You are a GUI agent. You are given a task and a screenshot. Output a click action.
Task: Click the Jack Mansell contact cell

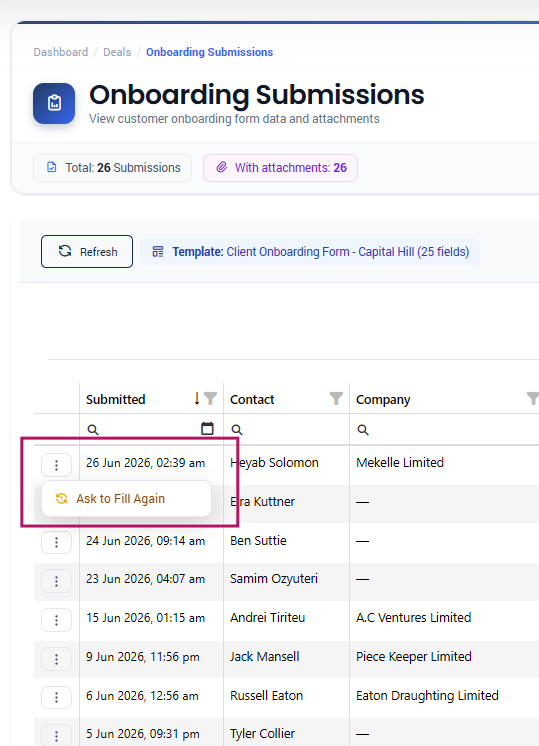click(x=286, y=657)
